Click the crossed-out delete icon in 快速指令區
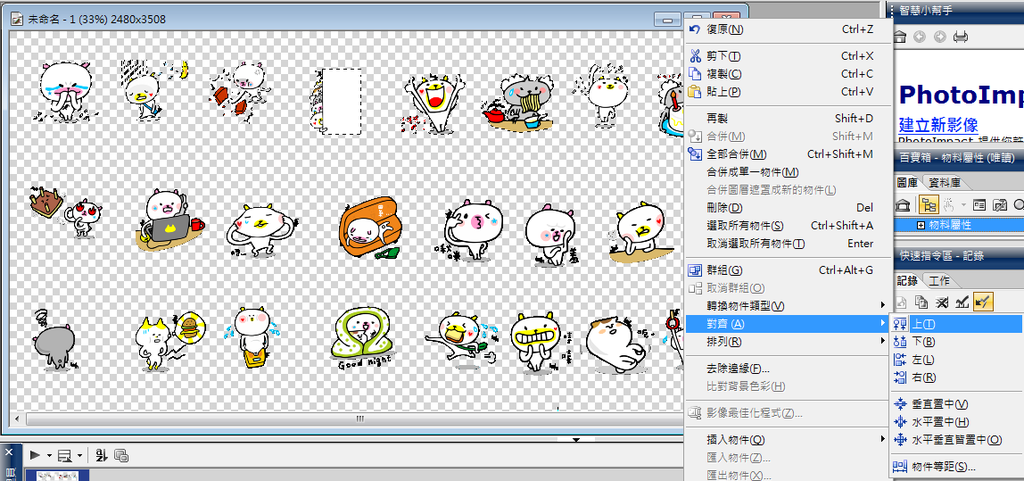The width and height of the screenshot is (1024, 481). (942, 301)
